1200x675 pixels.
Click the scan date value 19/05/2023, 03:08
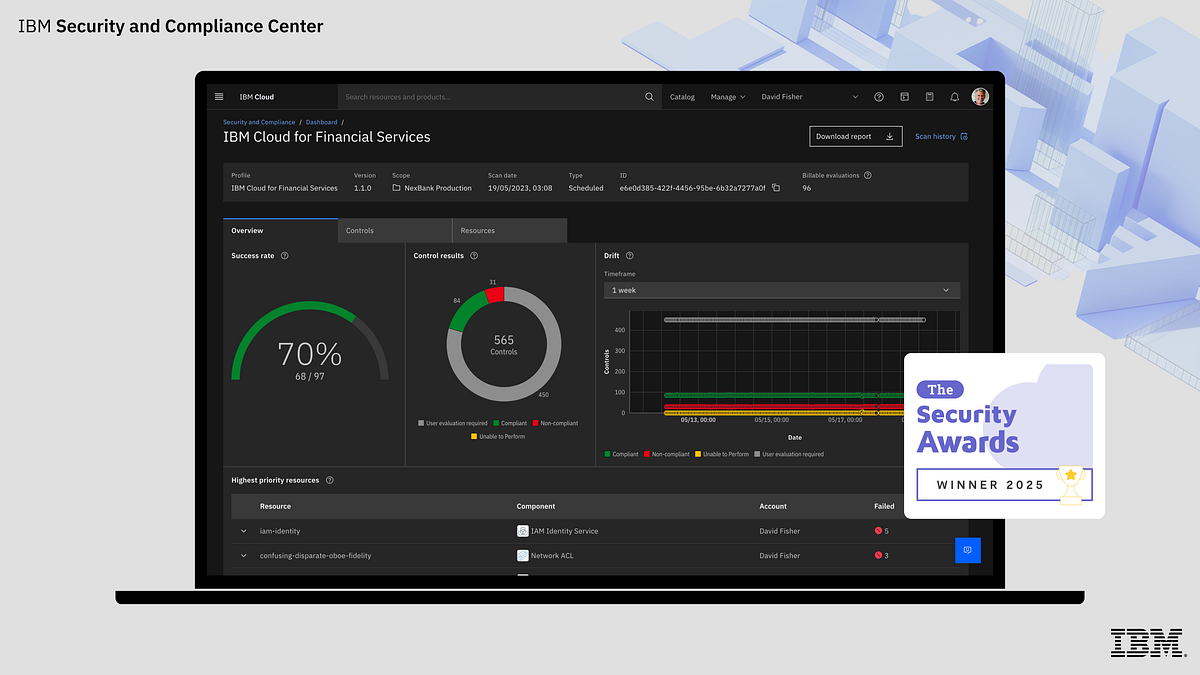coord(520,188)
